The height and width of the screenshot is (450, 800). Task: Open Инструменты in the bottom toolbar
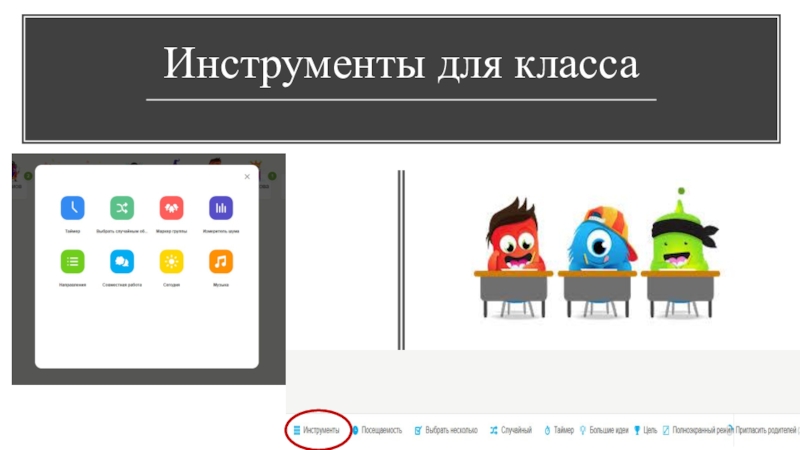pyautogui.click(x=316, y=430)
